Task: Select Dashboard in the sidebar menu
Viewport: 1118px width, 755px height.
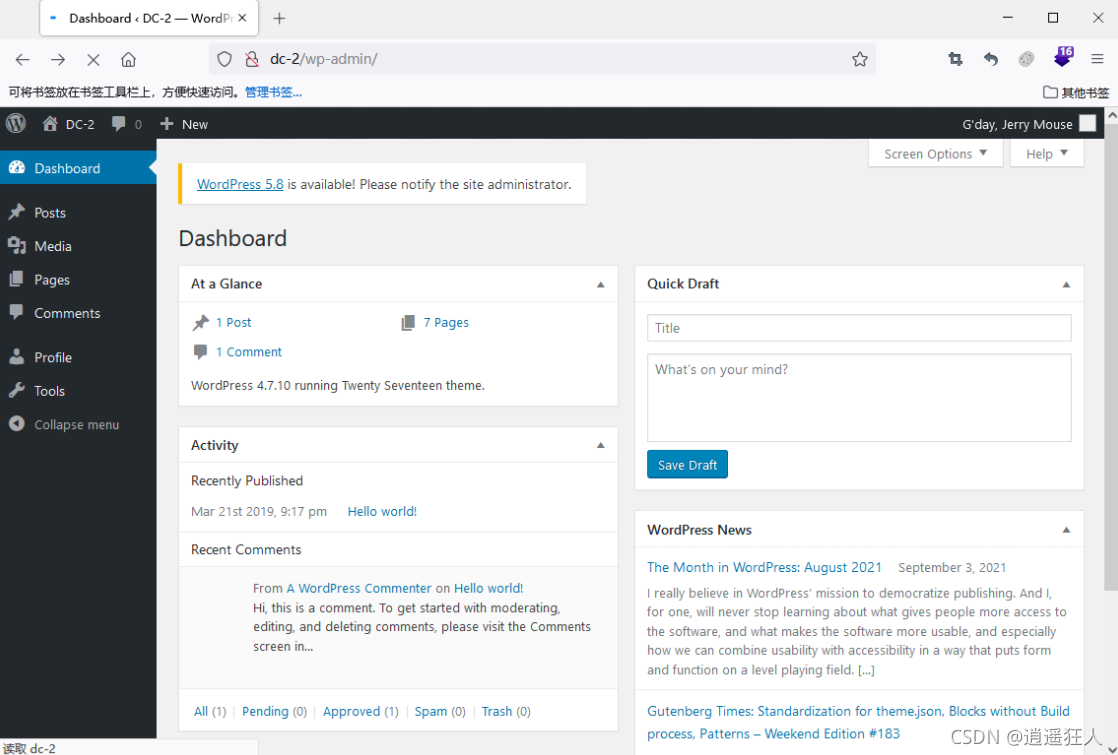Action: [78, 168]
